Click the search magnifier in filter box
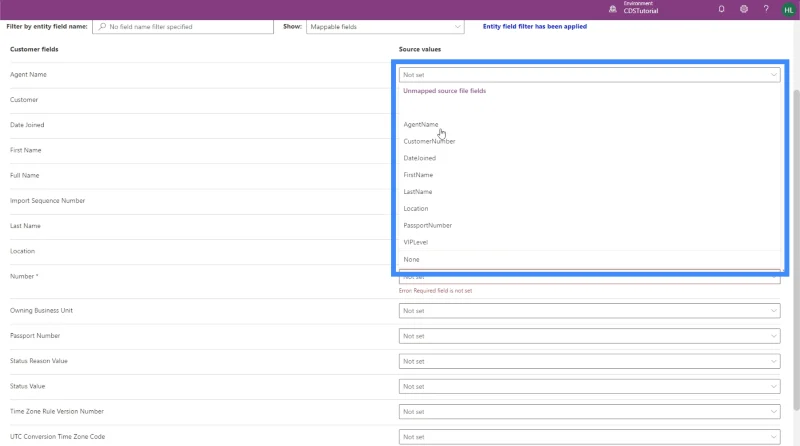Viewport: 800px width, 446px height. (x=102, y=27)
